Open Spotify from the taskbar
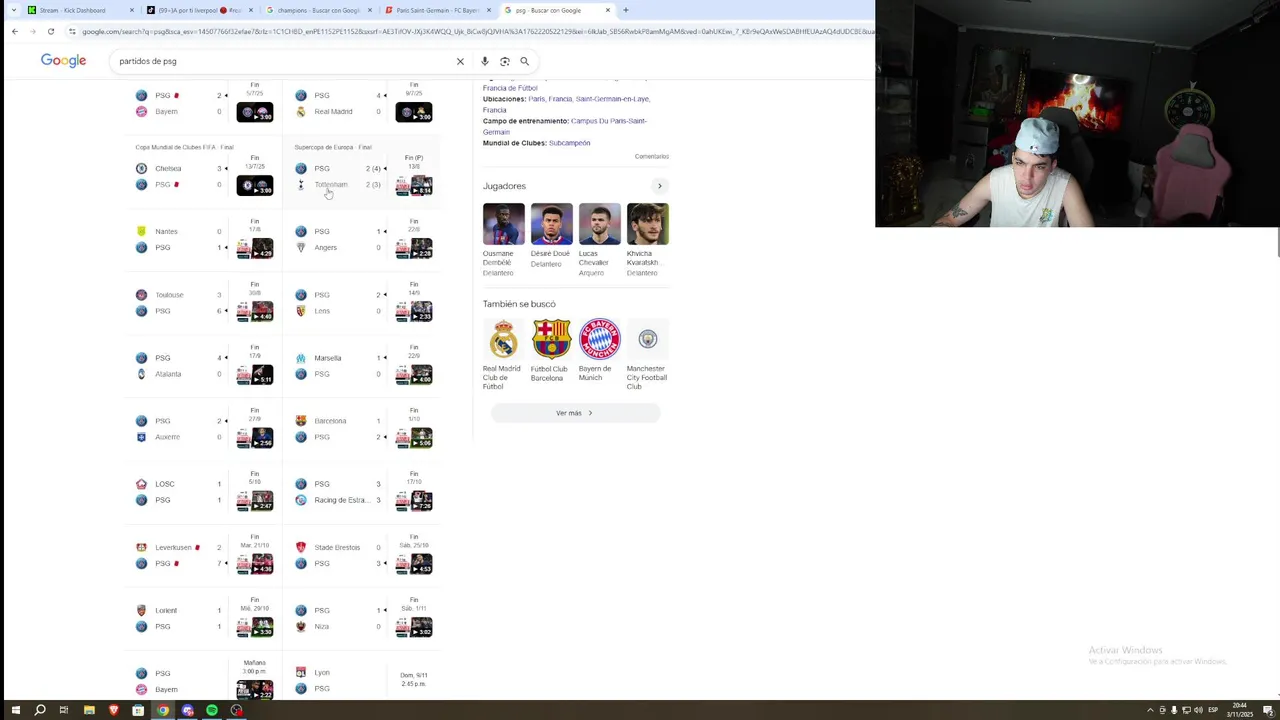Screen dimensions: 1280x720 click(212, 710)
